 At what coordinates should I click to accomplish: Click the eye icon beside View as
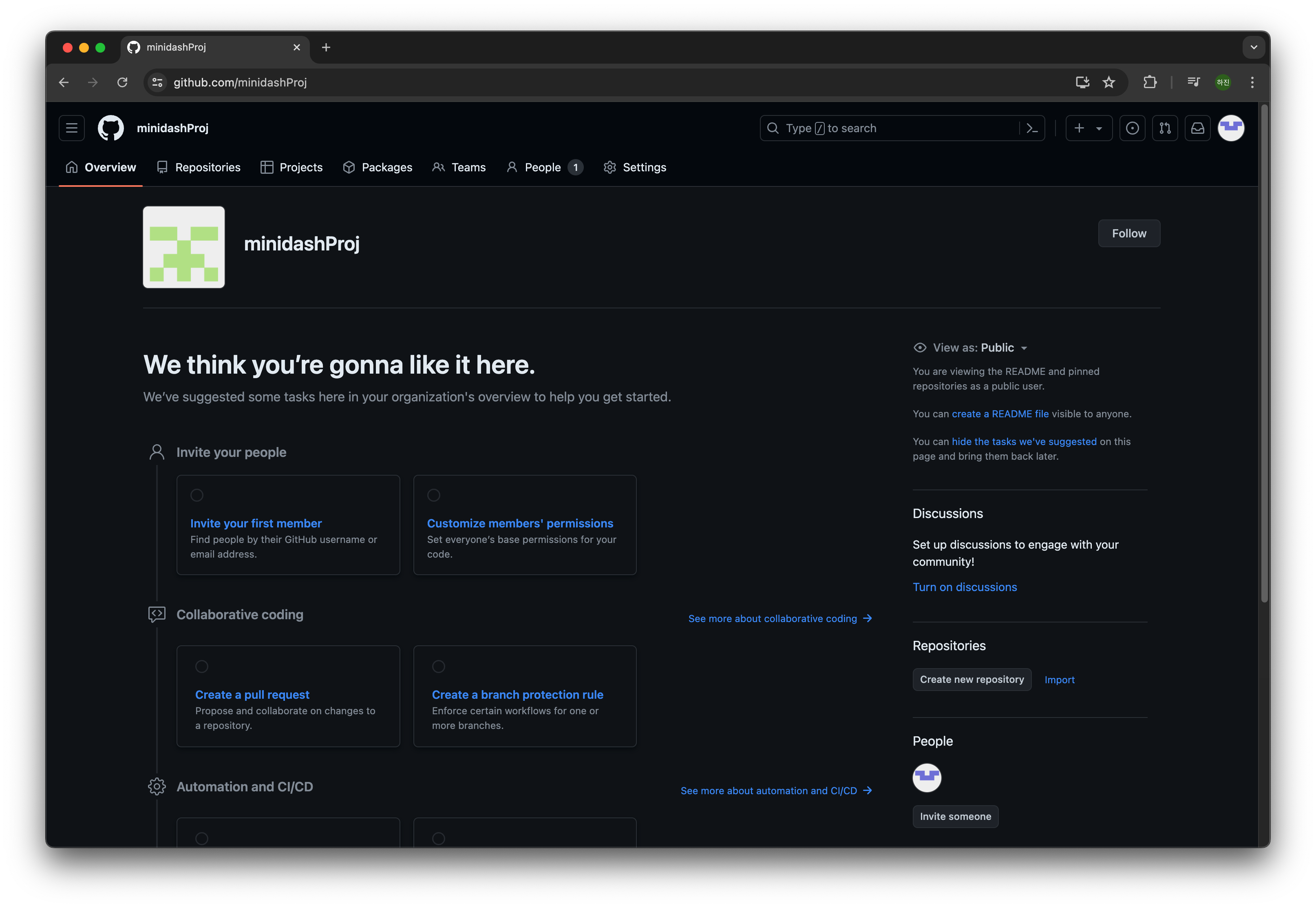[x=919, y=348]
